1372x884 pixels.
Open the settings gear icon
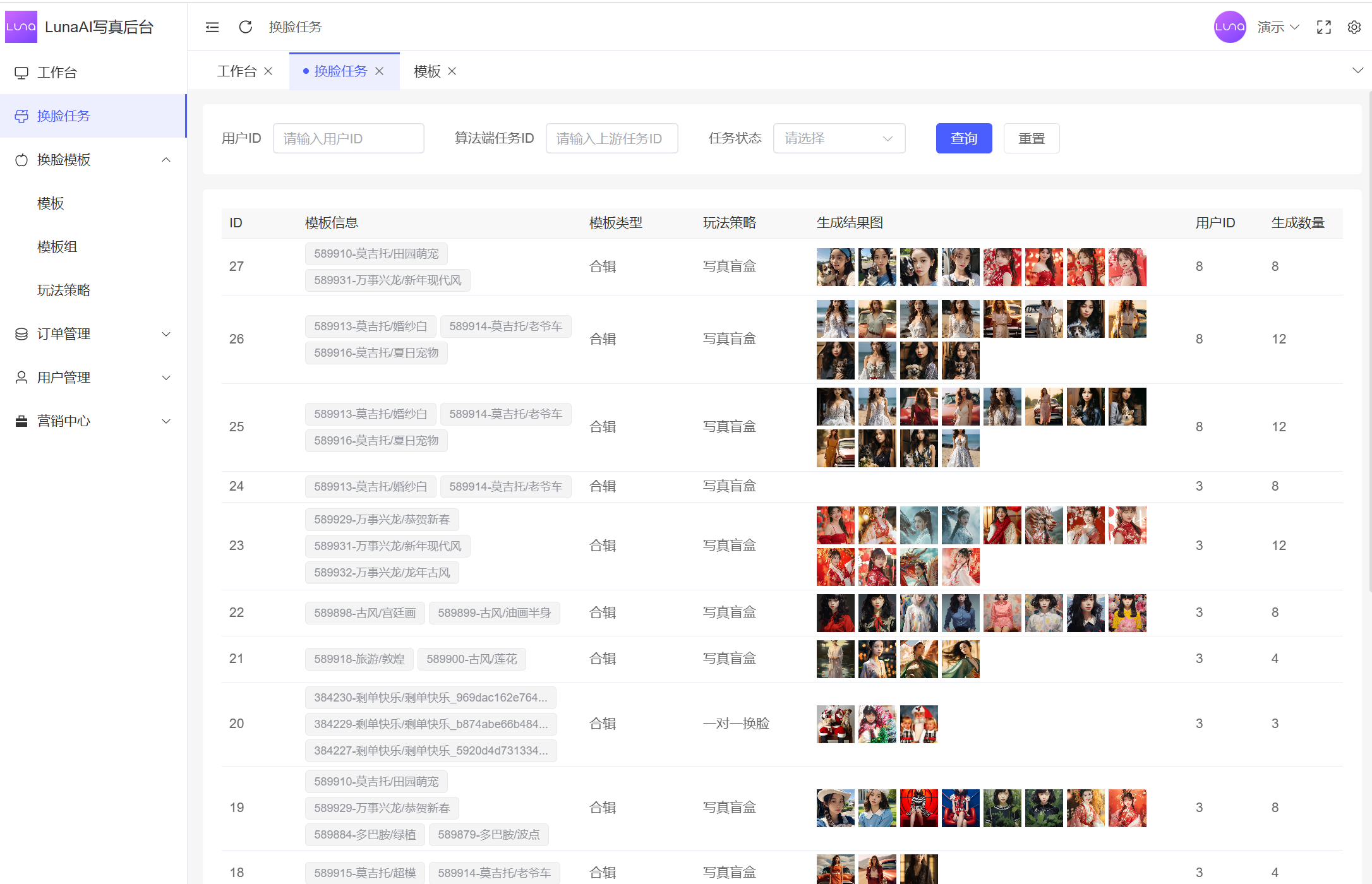coord(1354,27)
